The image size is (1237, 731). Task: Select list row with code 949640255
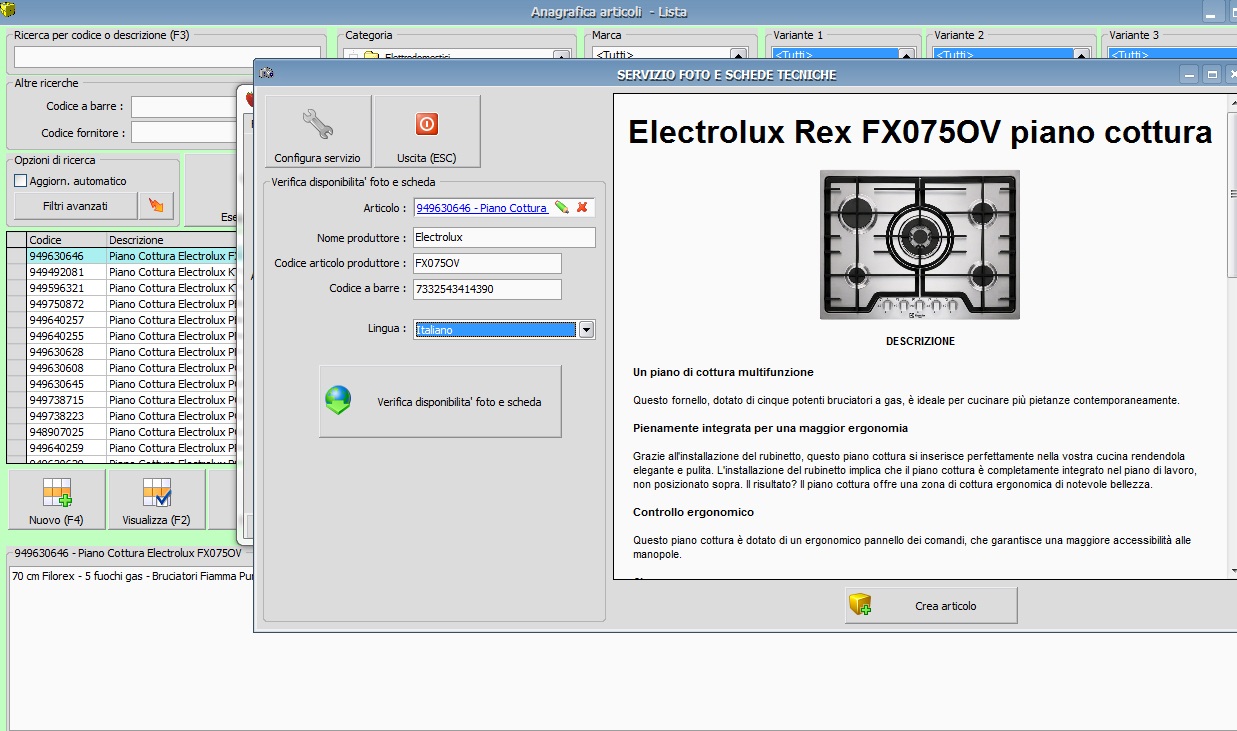click(122, 336)
